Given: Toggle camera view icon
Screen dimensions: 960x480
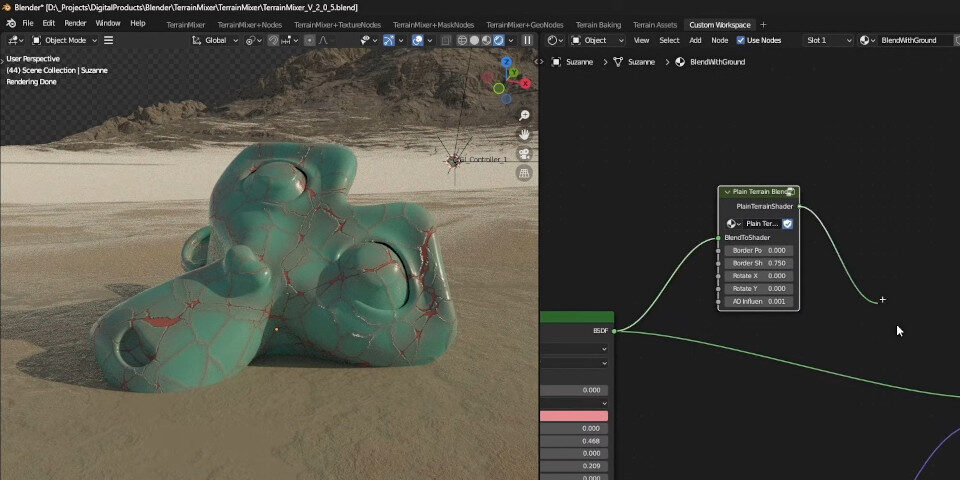Looking at the screenshot, I should pos(524,154).
